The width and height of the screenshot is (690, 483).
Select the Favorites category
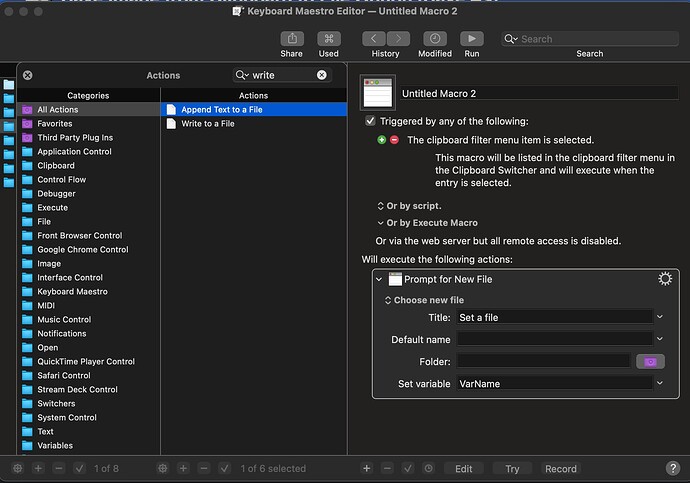89,124
